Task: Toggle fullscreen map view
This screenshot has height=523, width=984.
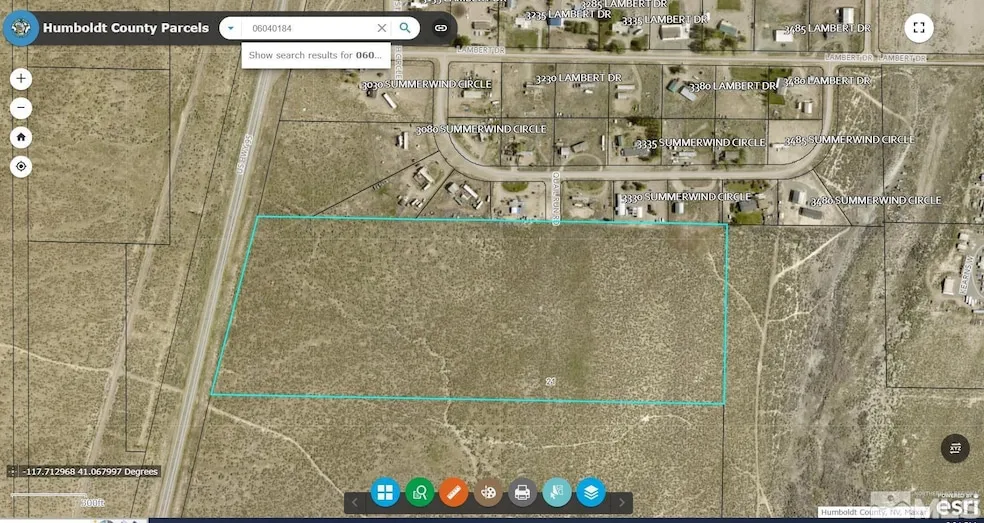Action: click(919, 28)
